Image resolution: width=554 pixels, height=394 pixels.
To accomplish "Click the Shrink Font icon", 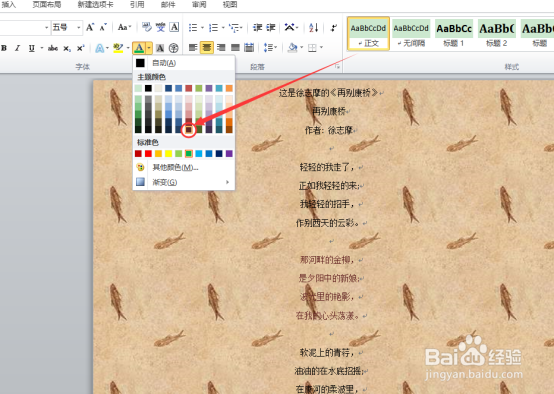I will [103, 27].
